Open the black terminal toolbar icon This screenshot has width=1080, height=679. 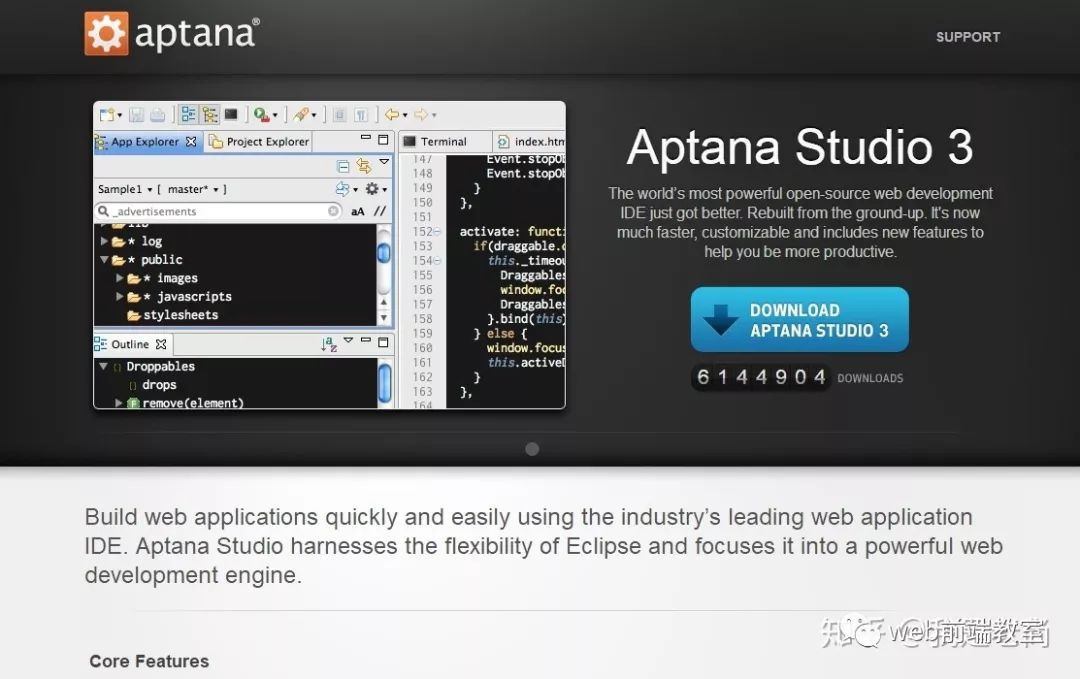pyautogui.click(x=231, y=114)
